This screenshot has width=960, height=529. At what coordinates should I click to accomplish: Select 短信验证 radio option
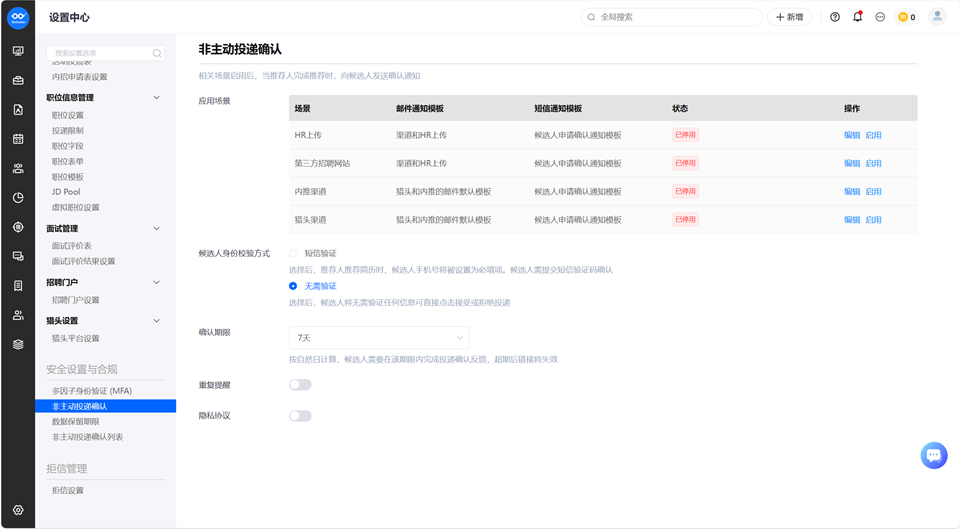tap(293, 253)
